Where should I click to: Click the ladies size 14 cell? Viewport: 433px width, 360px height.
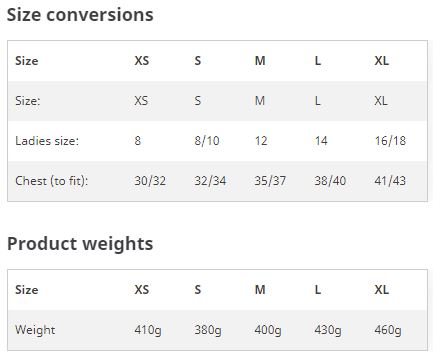tap(321, 141)
